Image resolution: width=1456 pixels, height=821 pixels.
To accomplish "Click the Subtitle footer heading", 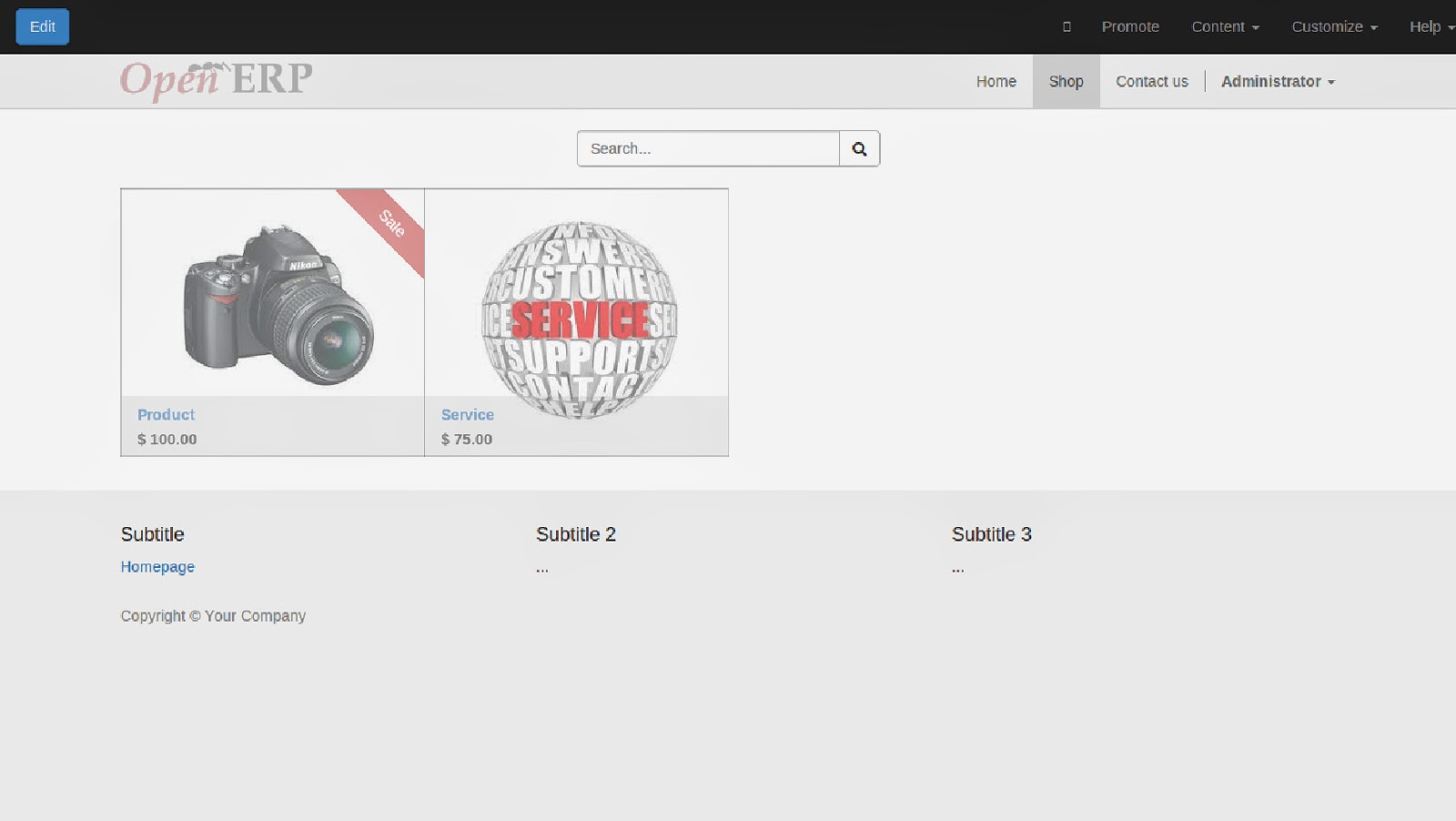I will point(153,534).
